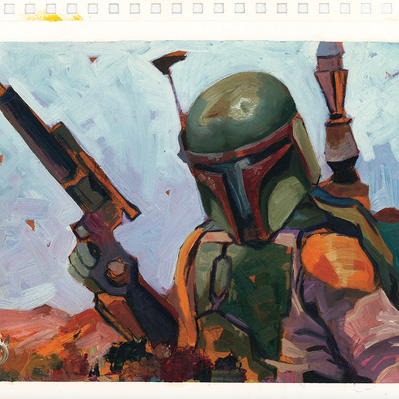
Task: Click the first perforation hole at top-left
Action: click(x=9, y=8)
